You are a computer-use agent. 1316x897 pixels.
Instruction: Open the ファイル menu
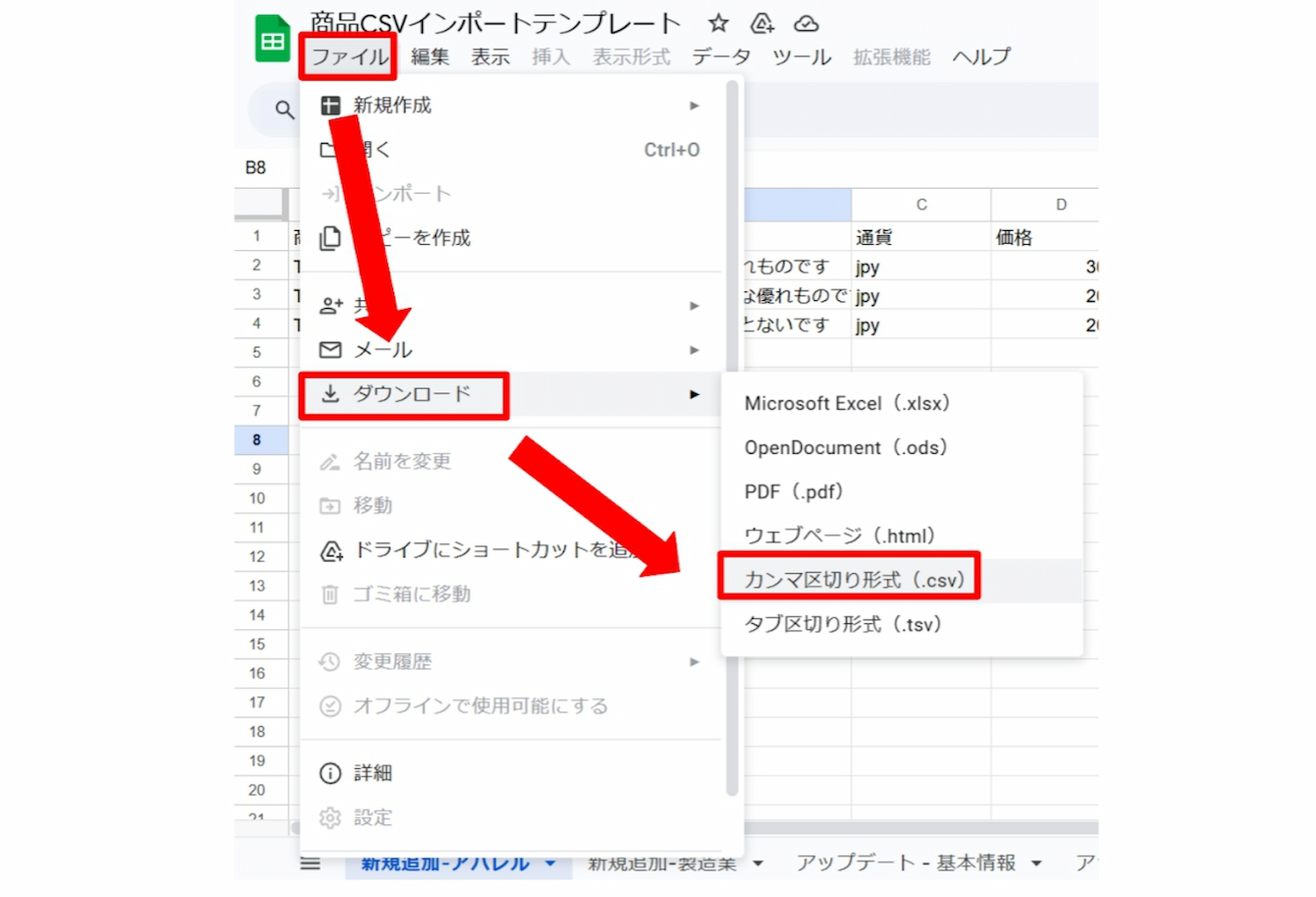pos(348,57)
